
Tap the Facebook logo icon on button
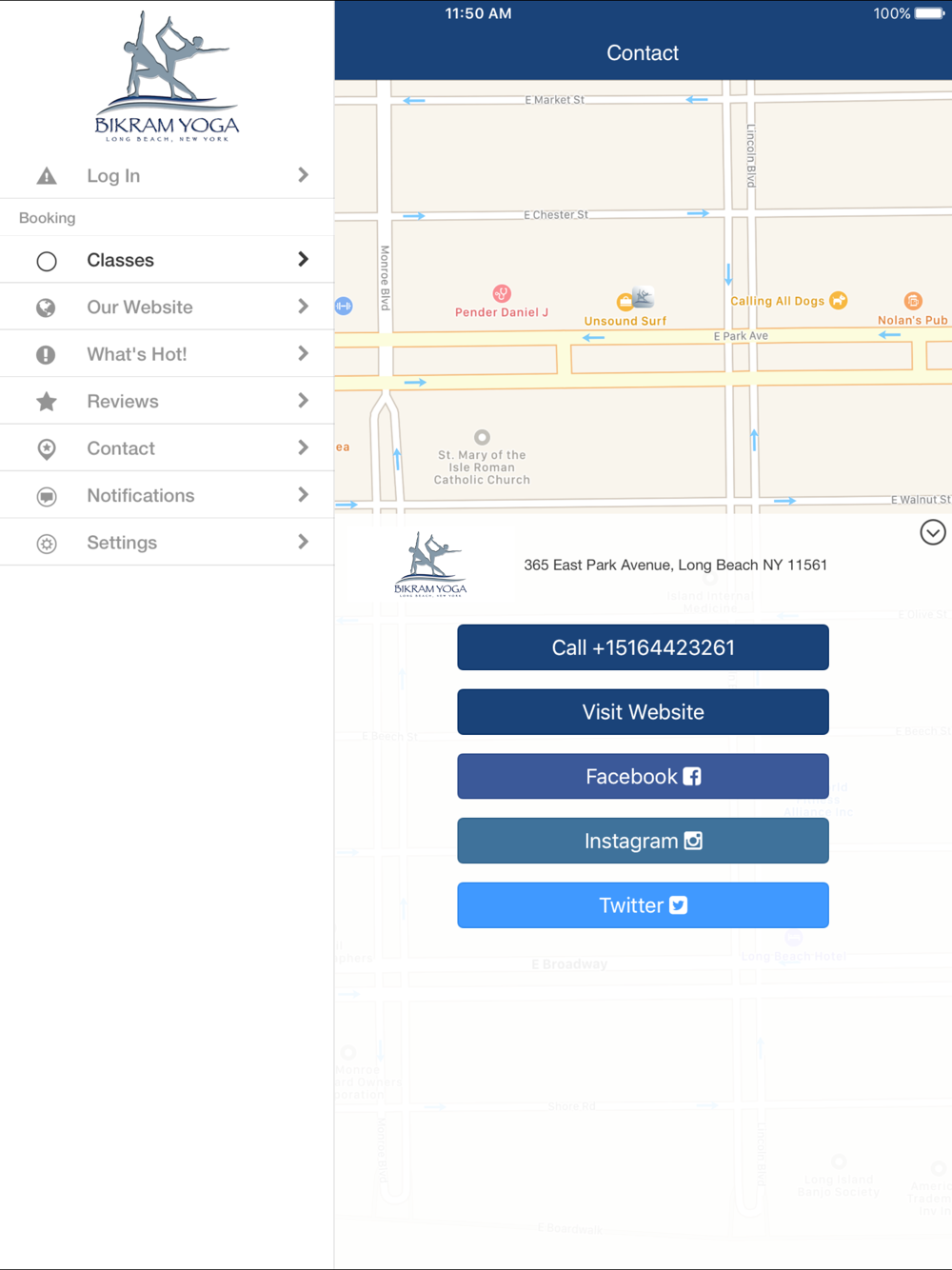[692, 777]
